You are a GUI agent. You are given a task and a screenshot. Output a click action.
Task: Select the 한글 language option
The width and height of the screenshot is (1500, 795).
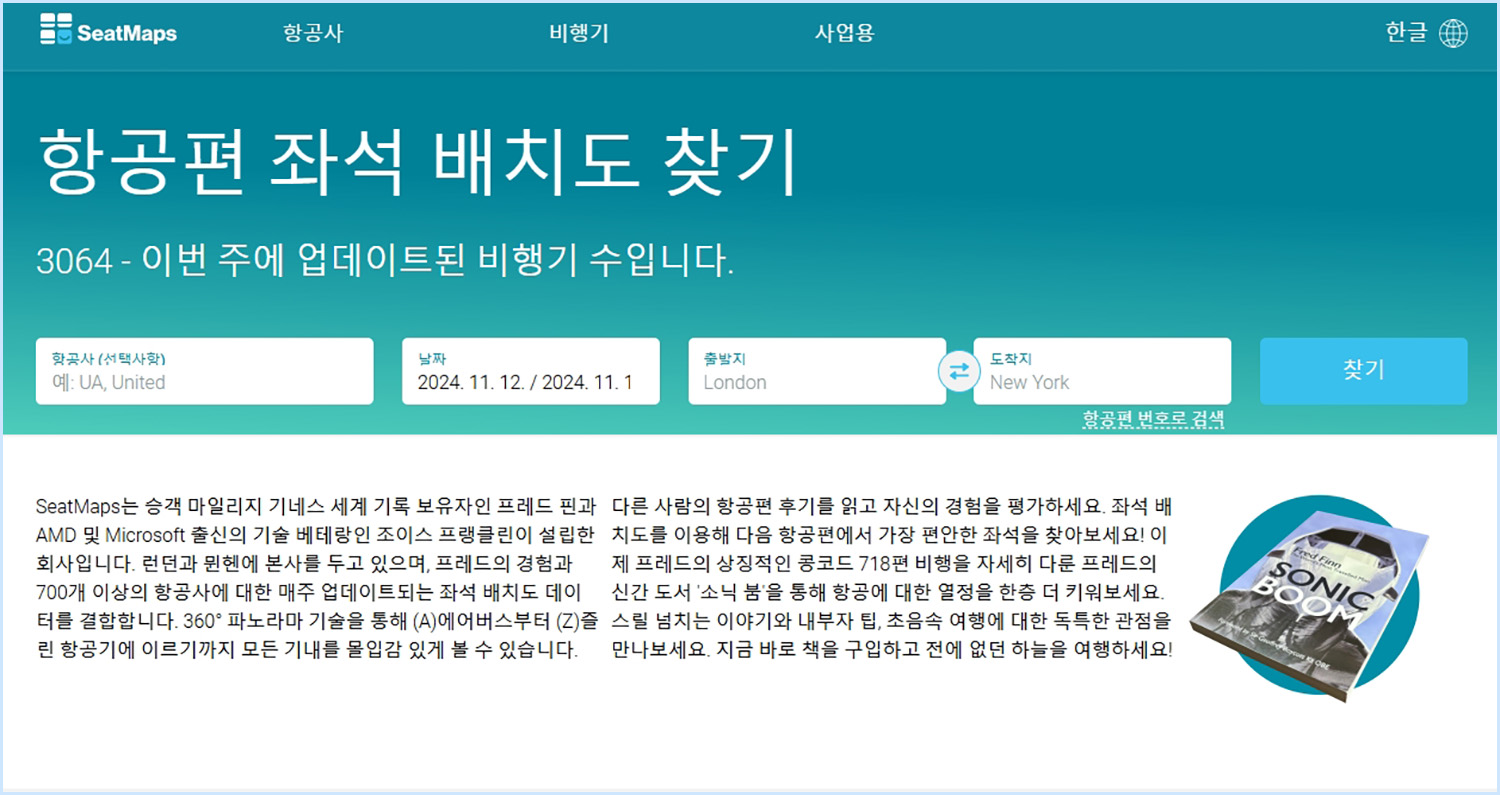1406,33
